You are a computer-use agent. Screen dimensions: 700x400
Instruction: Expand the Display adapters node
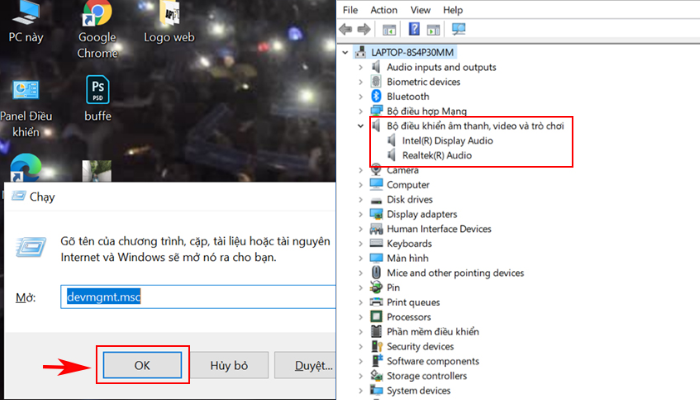(x=360, y=214)
